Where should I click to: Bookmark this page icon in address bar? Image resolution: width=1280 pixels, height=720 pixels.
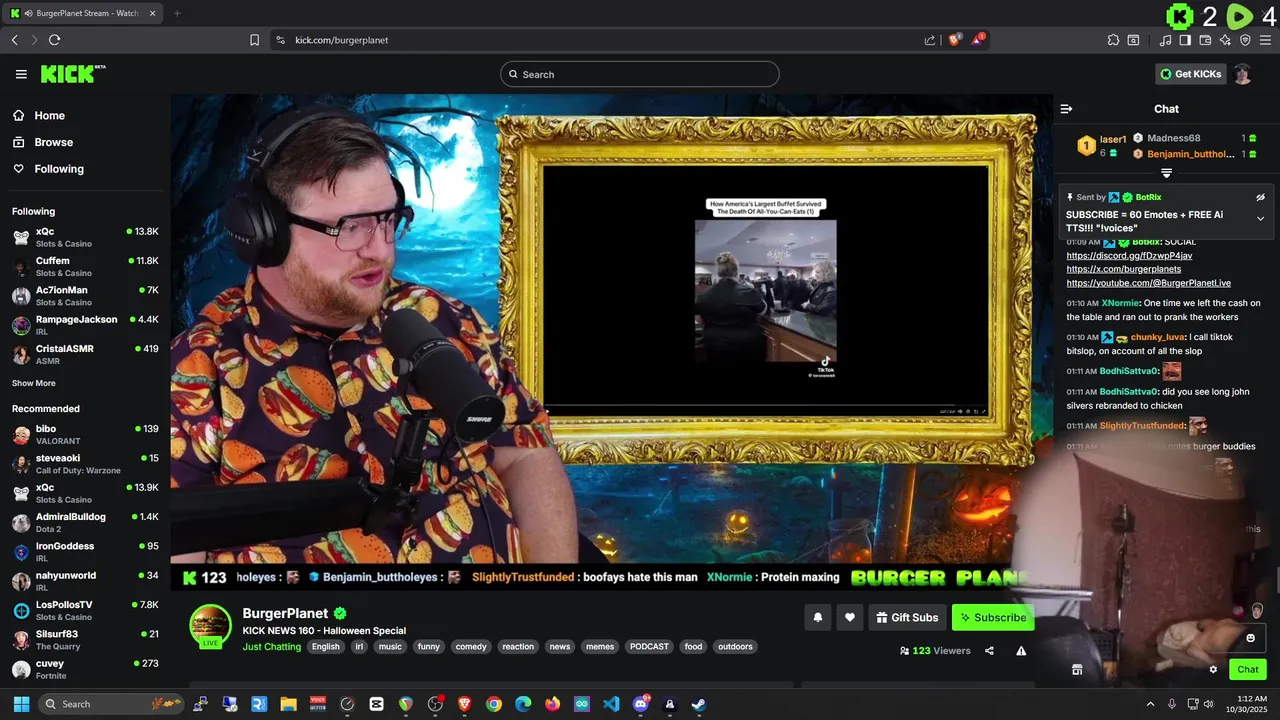coord(254,40)
